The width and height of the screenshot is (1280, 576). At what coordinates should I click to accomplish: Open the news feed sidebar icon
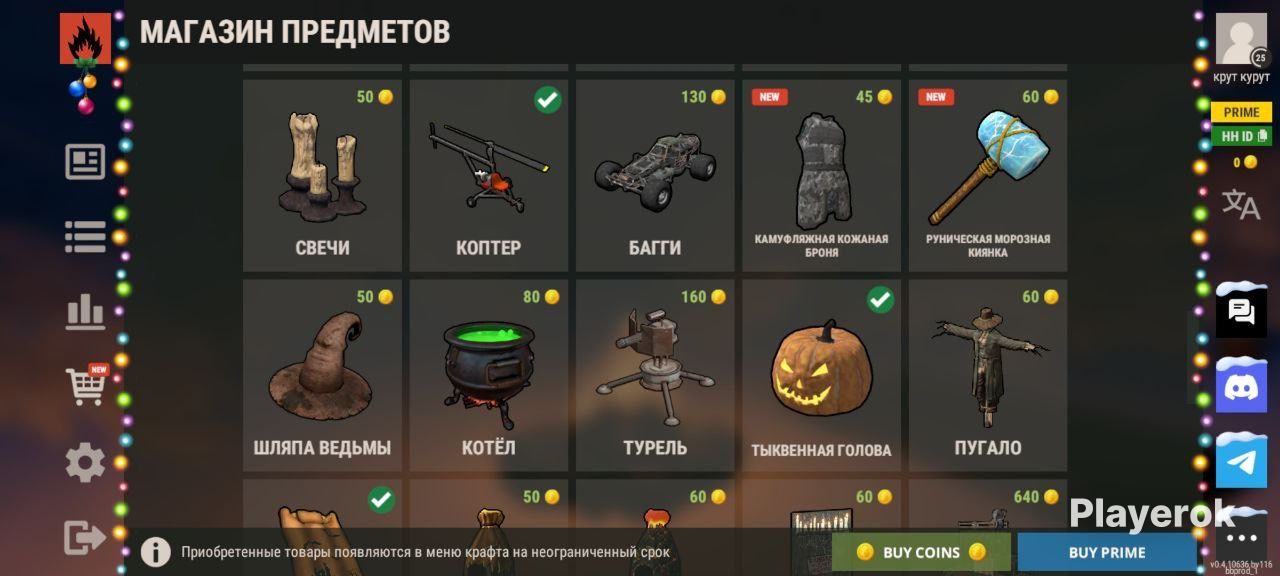(x=85, y=162)
